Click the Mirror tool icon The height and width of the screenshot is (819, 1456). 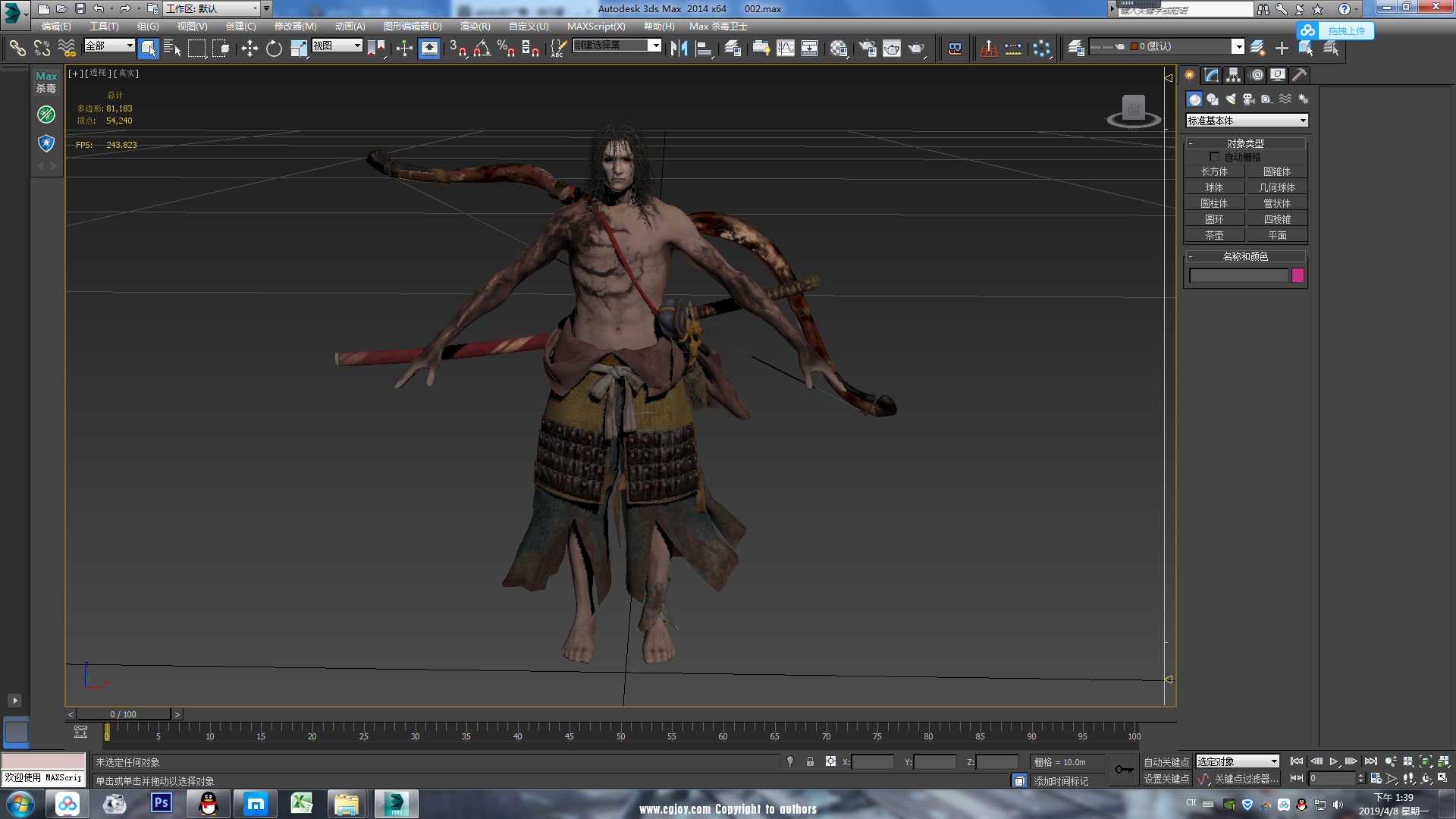679,49
